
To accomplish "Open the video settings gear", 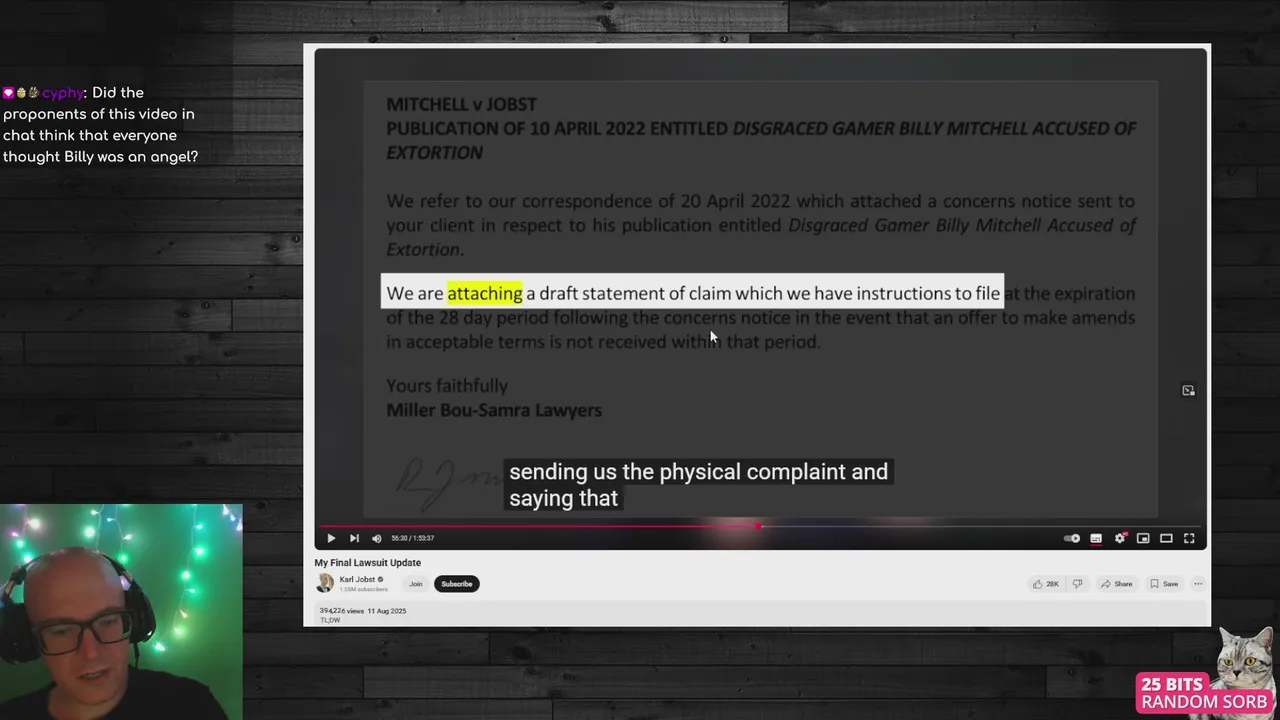I will tap(1120, 538).
